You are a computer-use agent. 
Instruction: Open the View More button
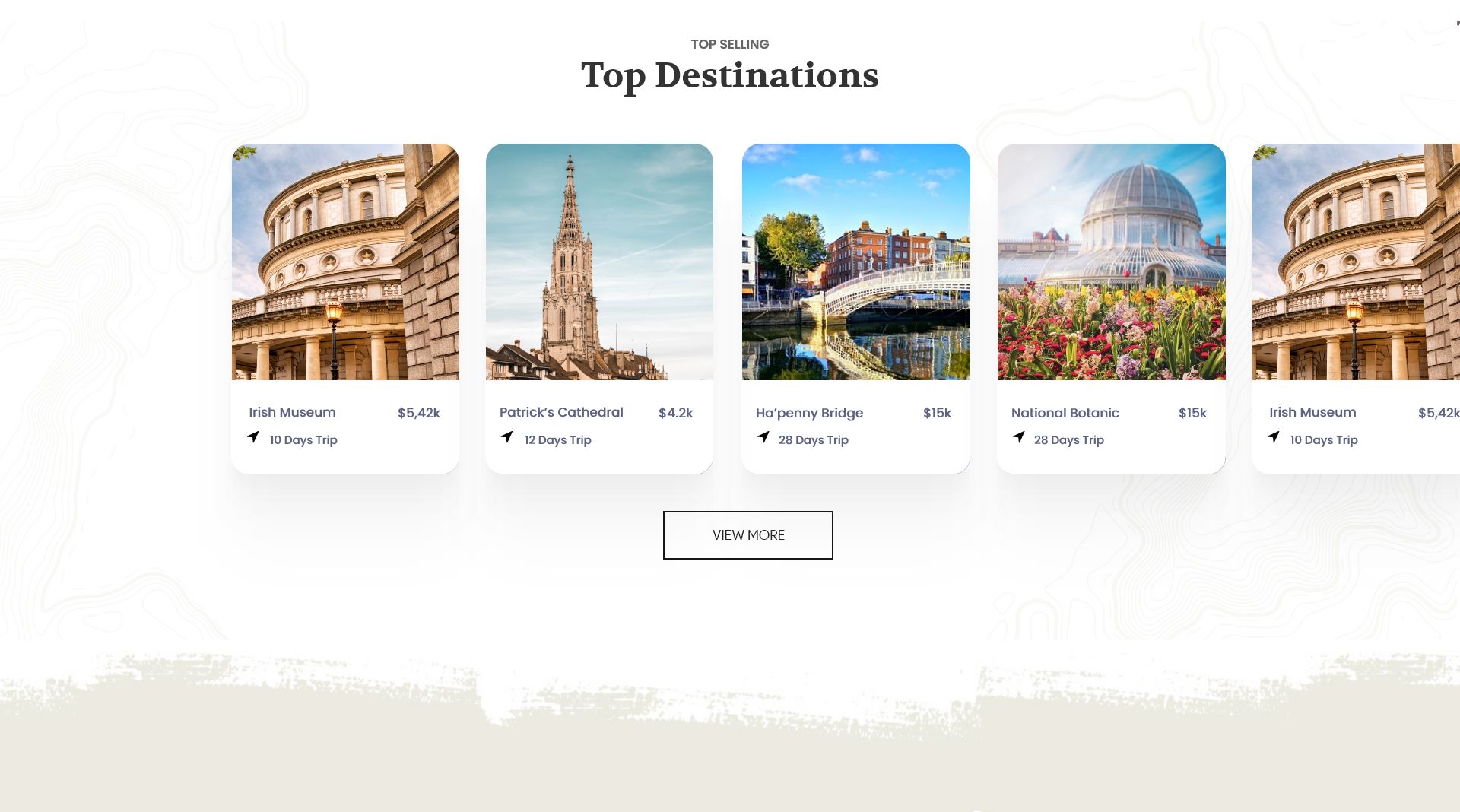click(748, 535)
